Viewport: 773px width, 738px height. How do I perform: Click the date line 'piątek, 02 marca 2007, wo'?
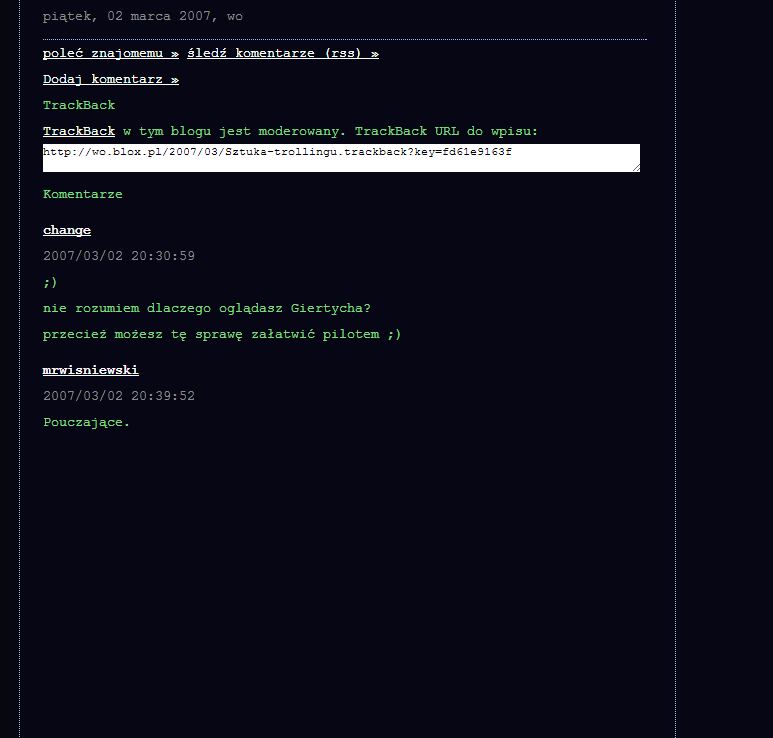coord(142,17)
